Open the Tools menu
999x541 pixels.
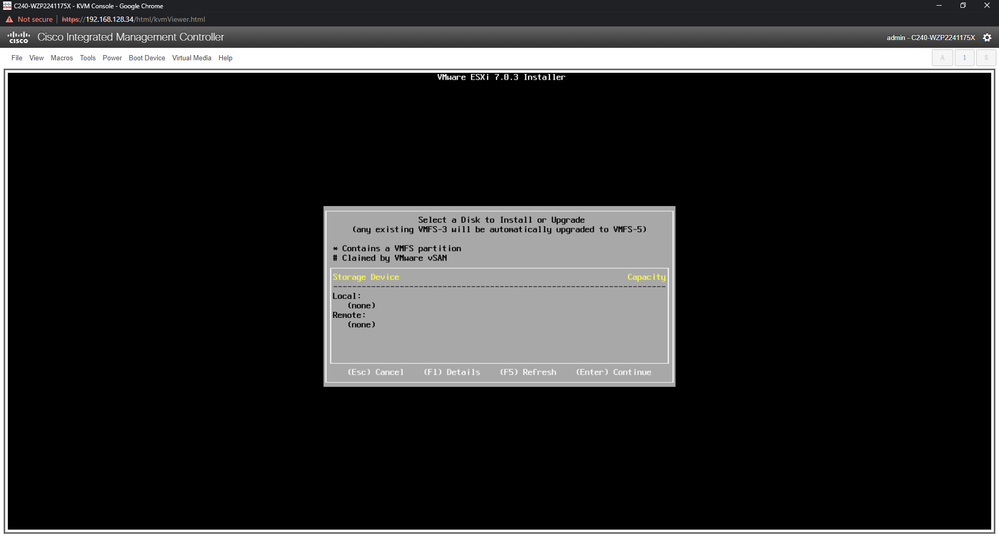tap(88, 58)
